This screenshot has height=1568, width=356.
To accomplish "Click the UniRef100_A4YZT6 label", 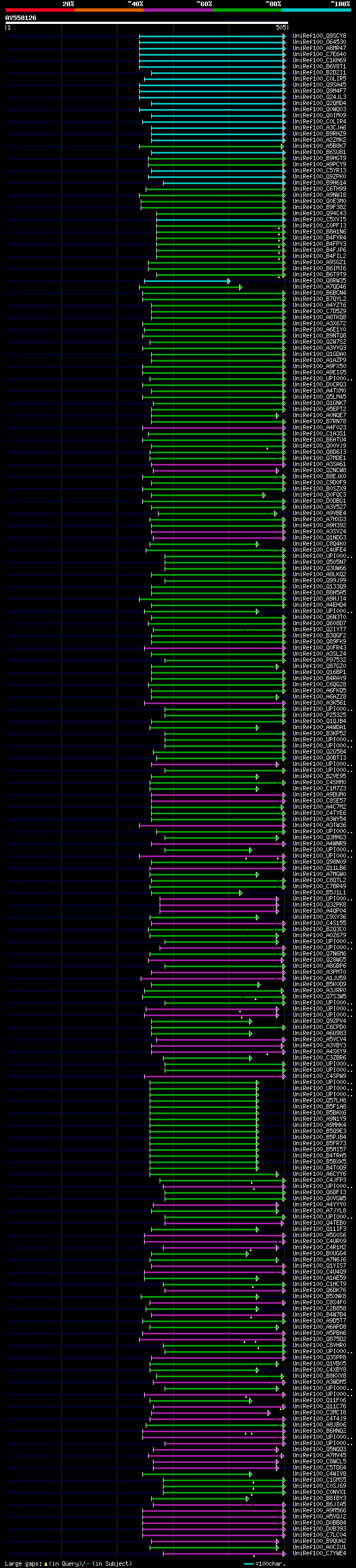I will click(319, 305).
